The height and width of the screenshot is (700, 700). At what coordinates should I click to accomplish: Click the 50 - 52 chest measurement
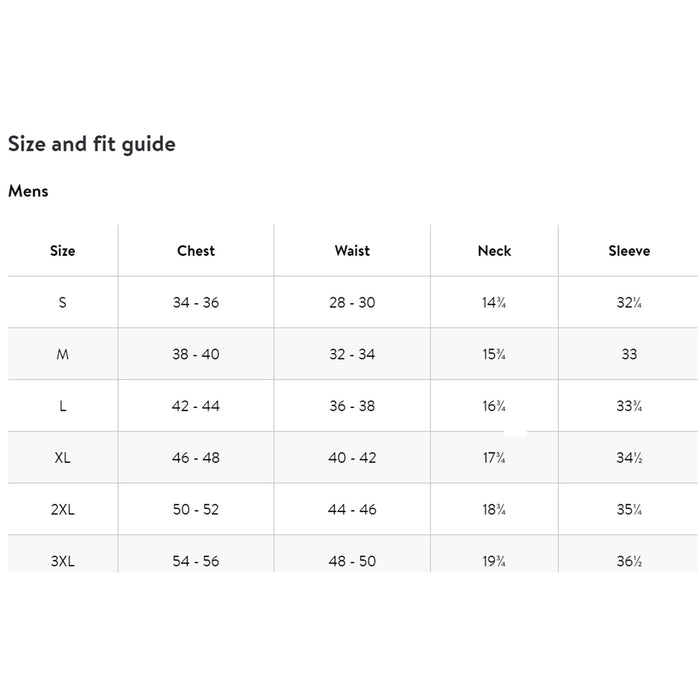(x=196, y=510)
